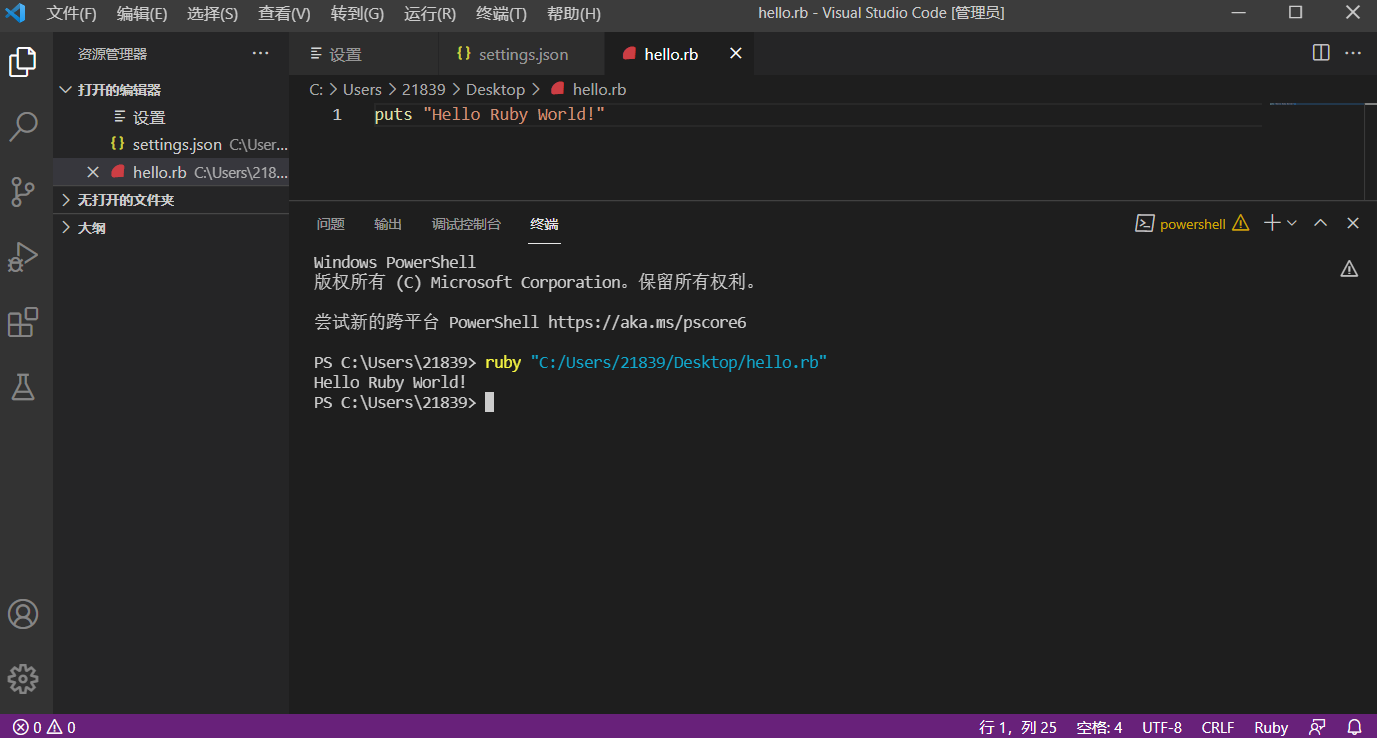Image resolution: width=1377 pixels, height=738 pixels.
Task: Create a new terminal with the plus icon
Action: (1272, 223)
